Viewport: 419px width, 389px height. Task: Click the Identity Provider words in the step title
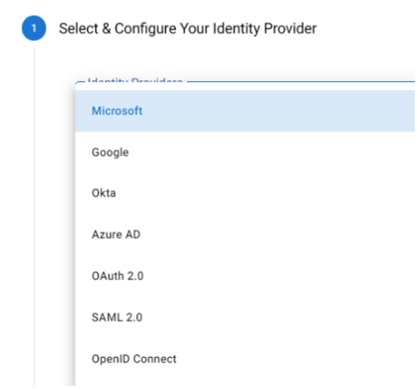(x=265, y=29)
